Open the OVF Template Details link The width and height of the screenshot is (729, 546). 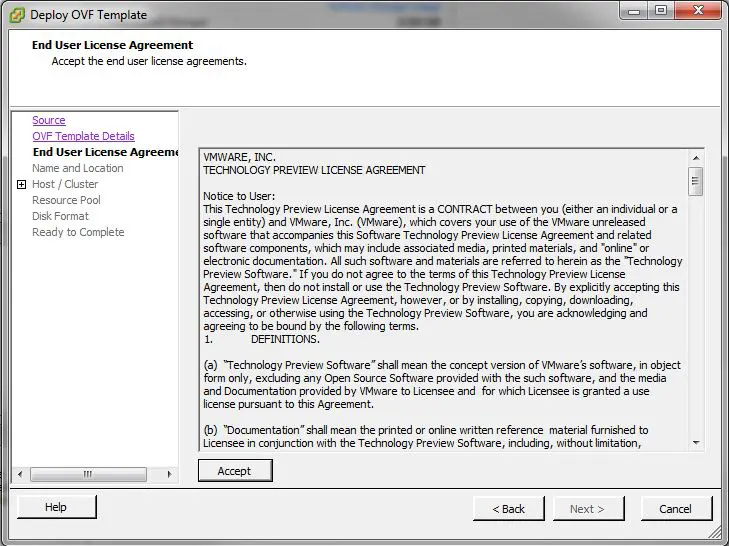(x=83, y=136)
